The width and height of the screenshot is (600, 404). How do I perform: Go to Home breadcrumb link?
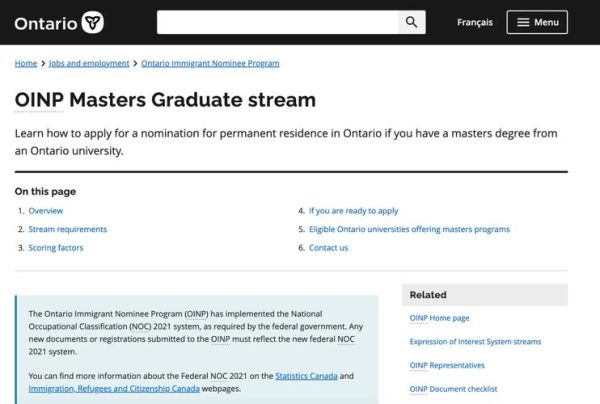point(26,63)
